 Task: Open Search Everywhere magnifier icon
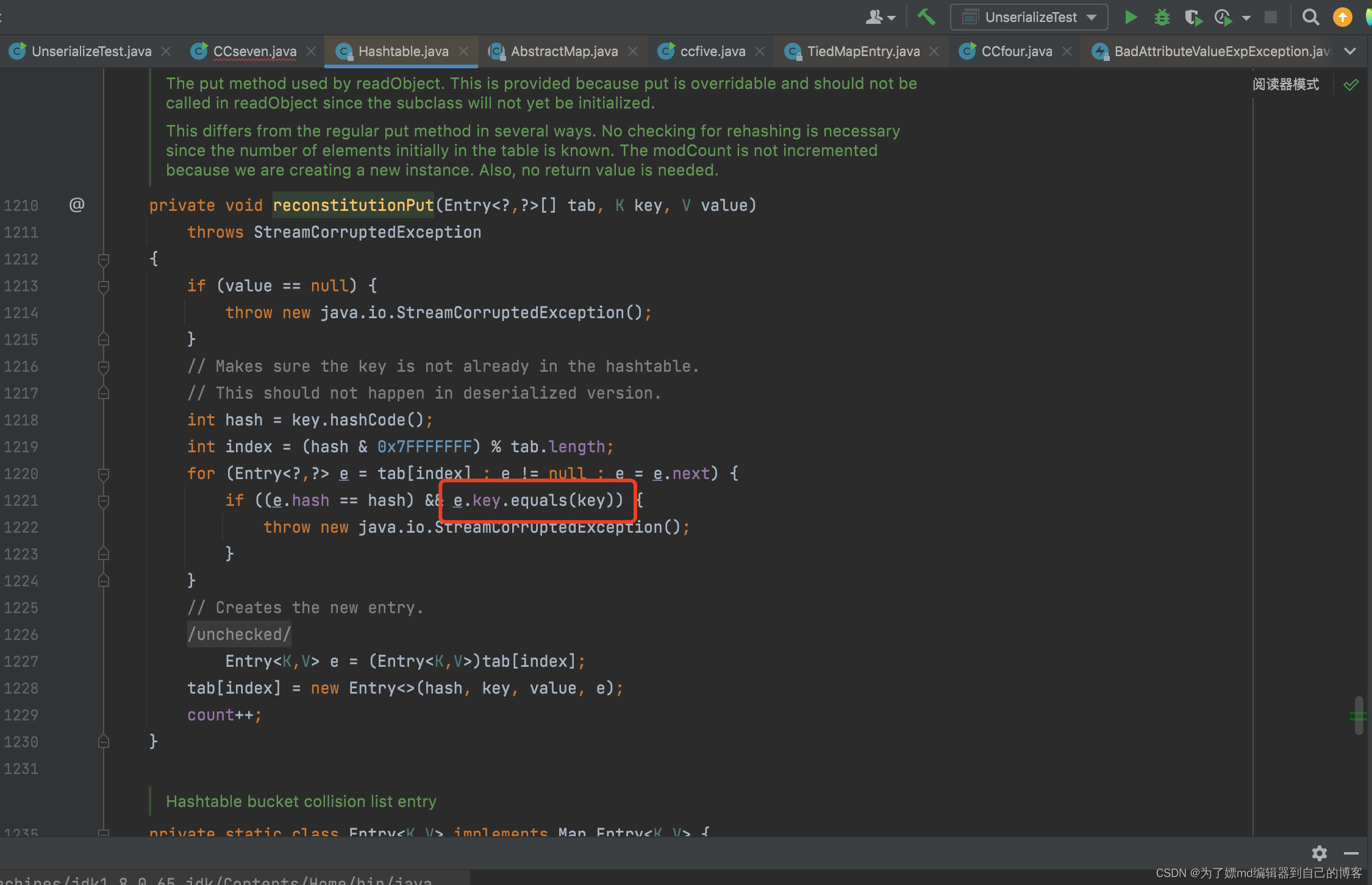click(1310, 17)
